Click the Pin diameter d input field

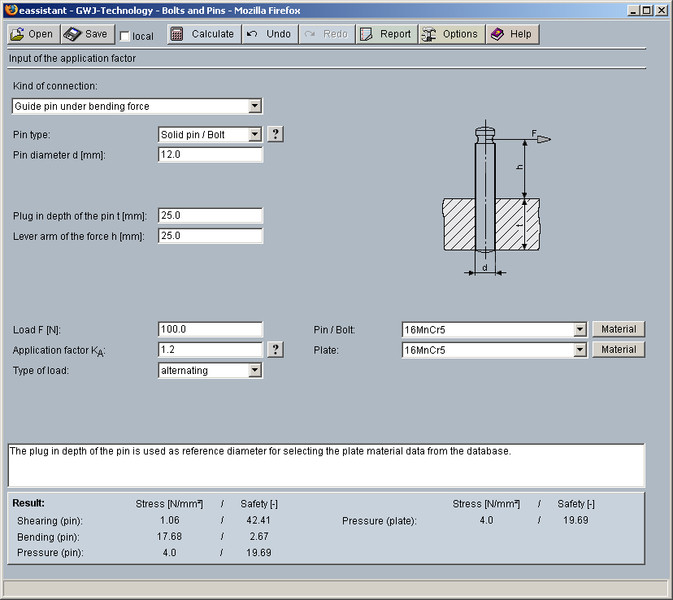[210, 155]
